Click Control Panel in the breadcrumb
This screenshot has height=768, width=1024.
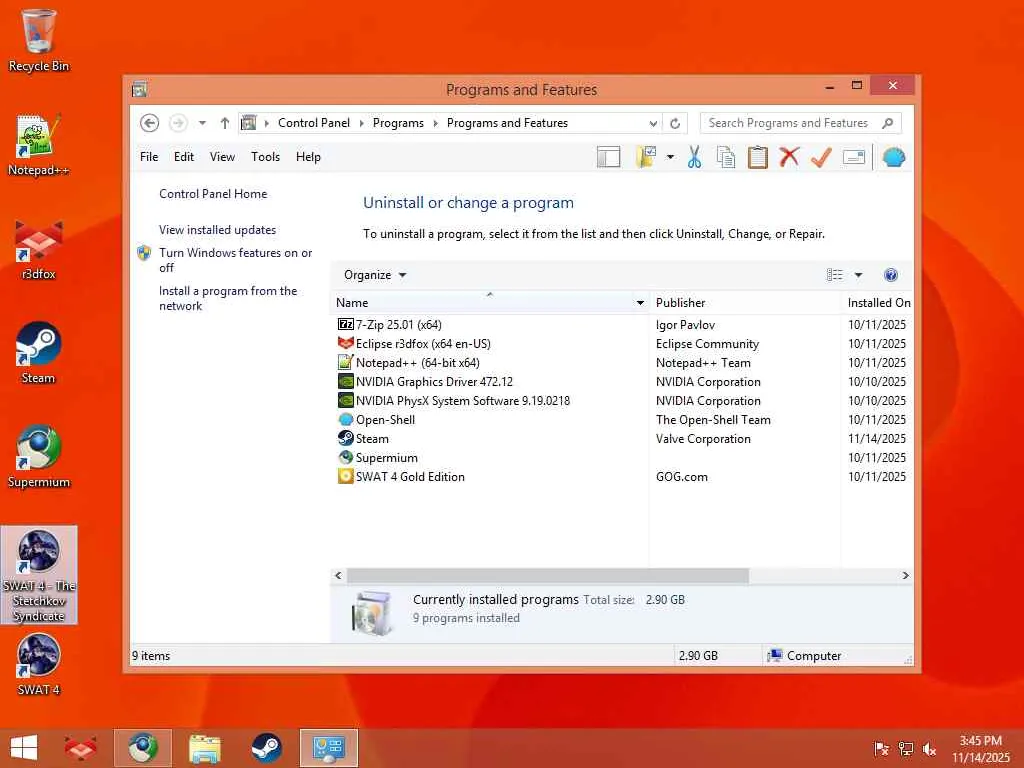click(314, 123)
